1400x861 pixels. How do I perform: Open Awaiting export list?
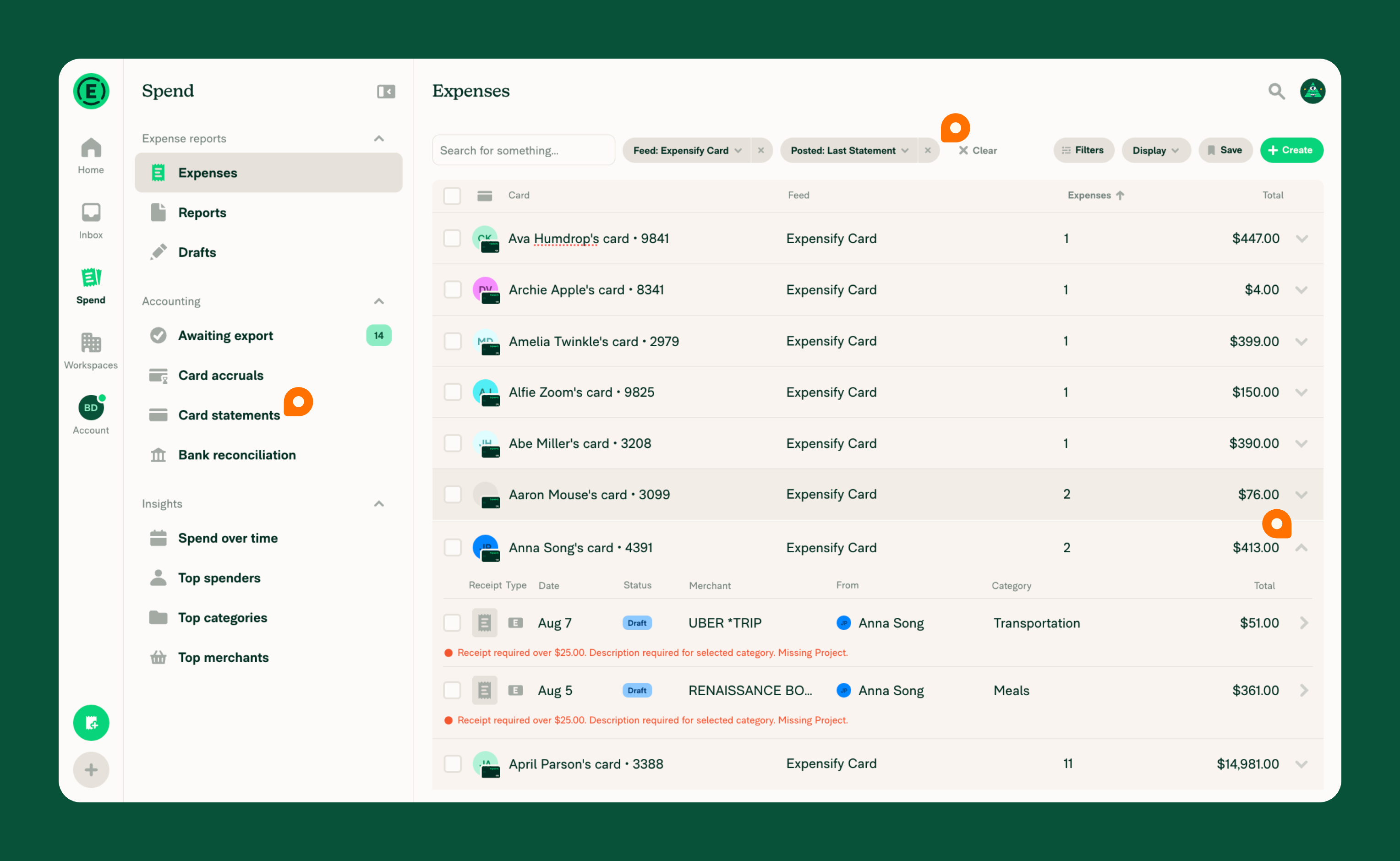point(268,335)
